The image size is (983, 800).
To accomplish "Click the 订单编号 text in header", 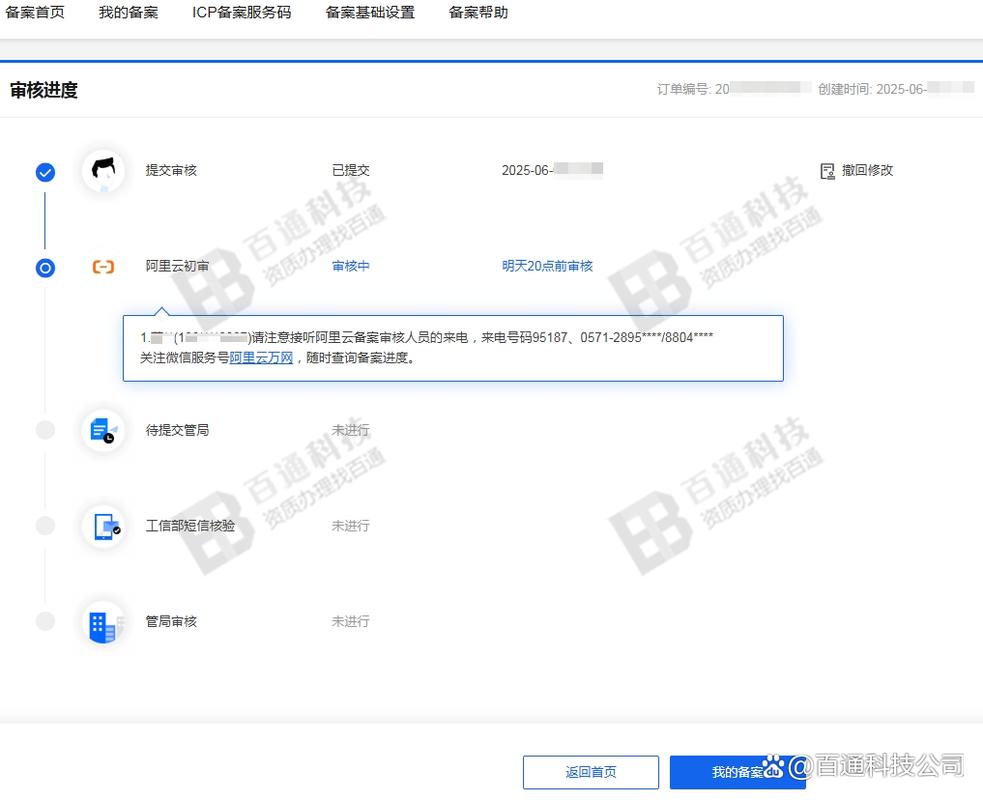I will (x=693, y=89).
